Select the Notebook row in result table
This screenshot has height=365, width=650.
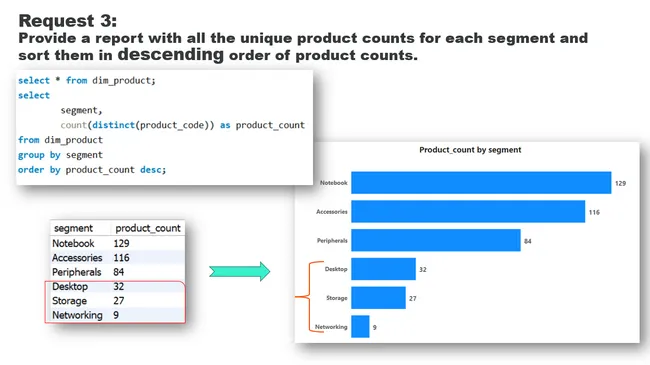click(x=117, y=243)
